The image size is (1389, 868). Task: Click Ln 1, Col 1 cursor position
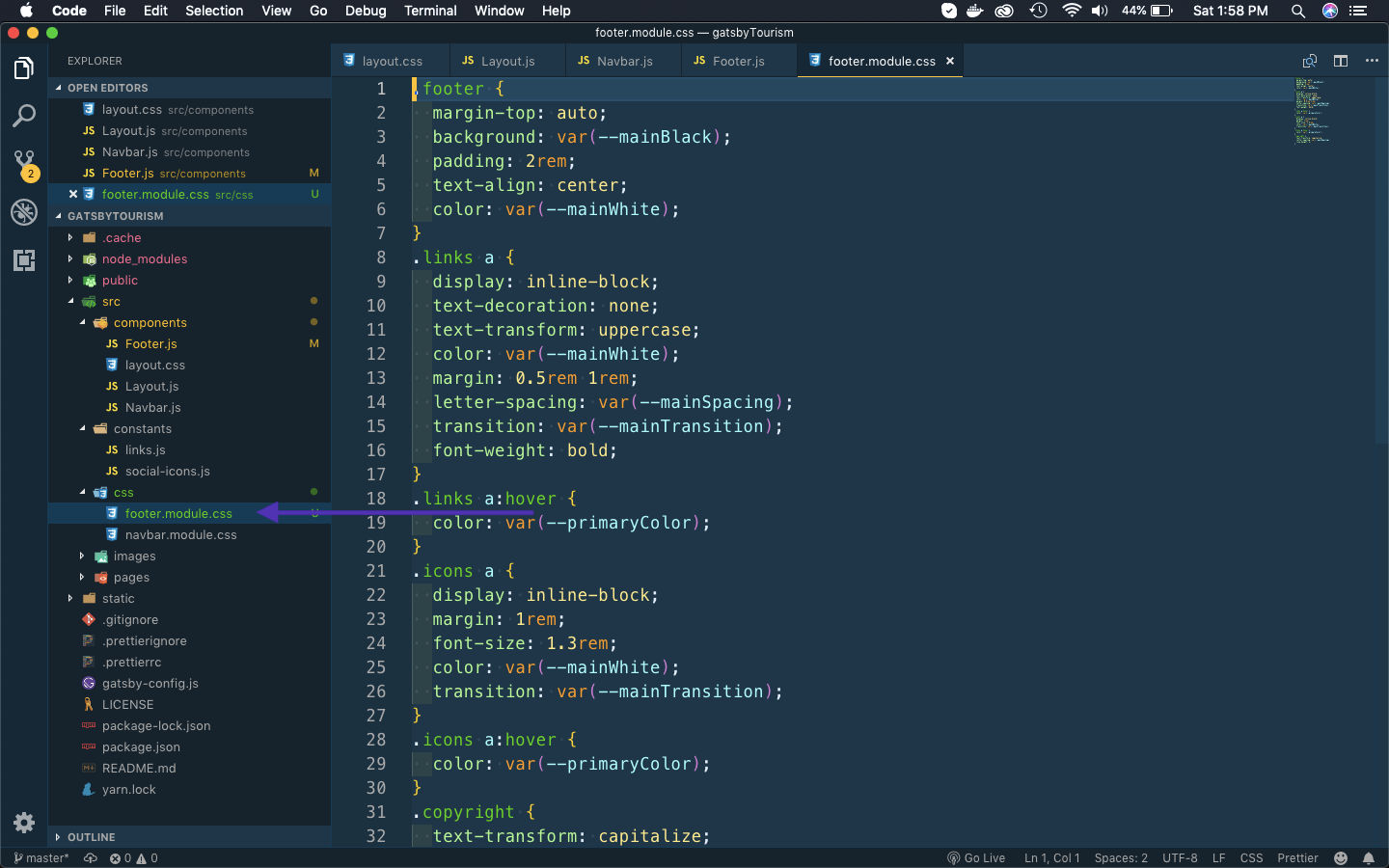click(x=1051, y=858)
